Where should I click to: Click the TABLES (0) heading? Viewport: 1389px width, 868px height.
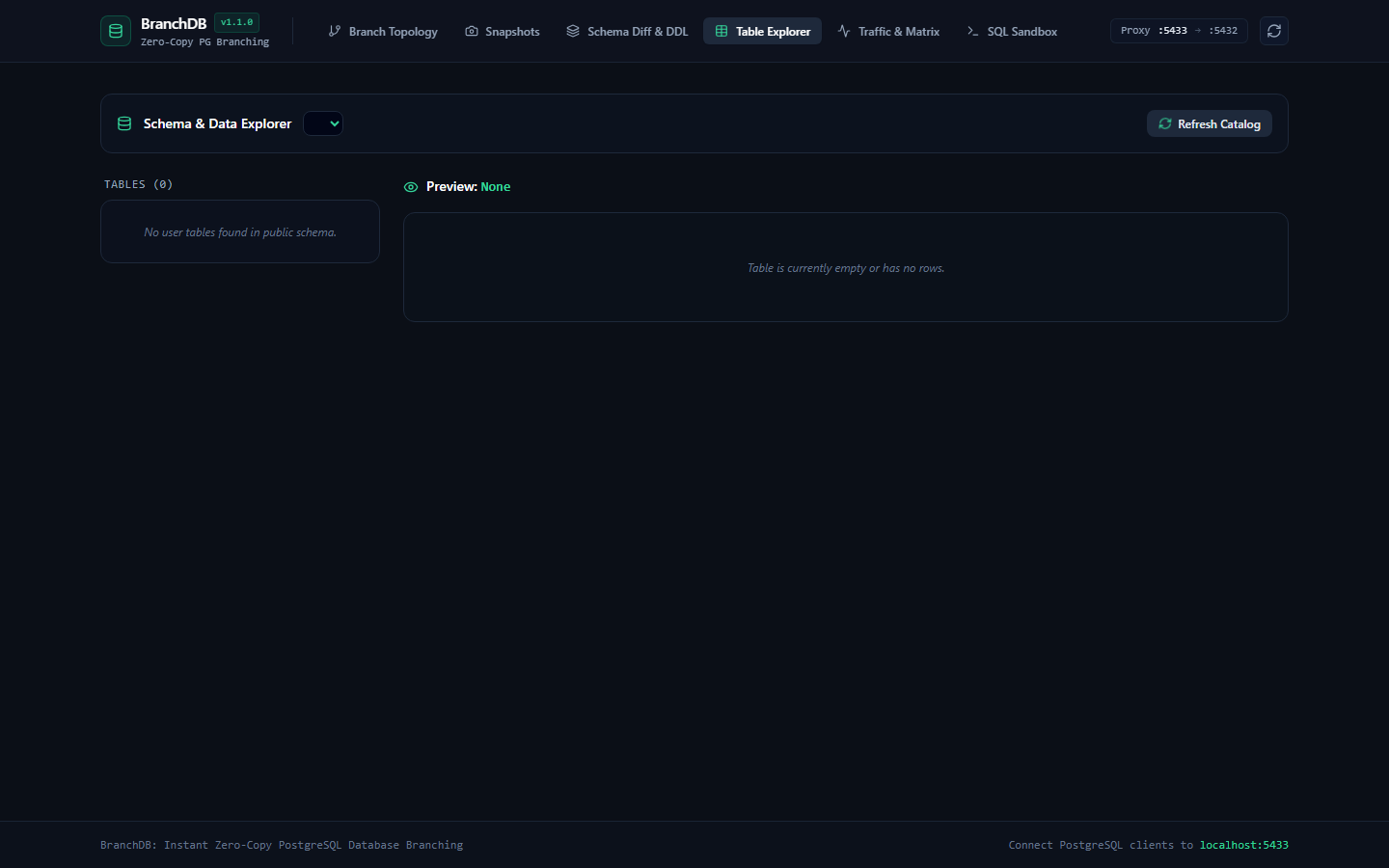coord(139,184)
